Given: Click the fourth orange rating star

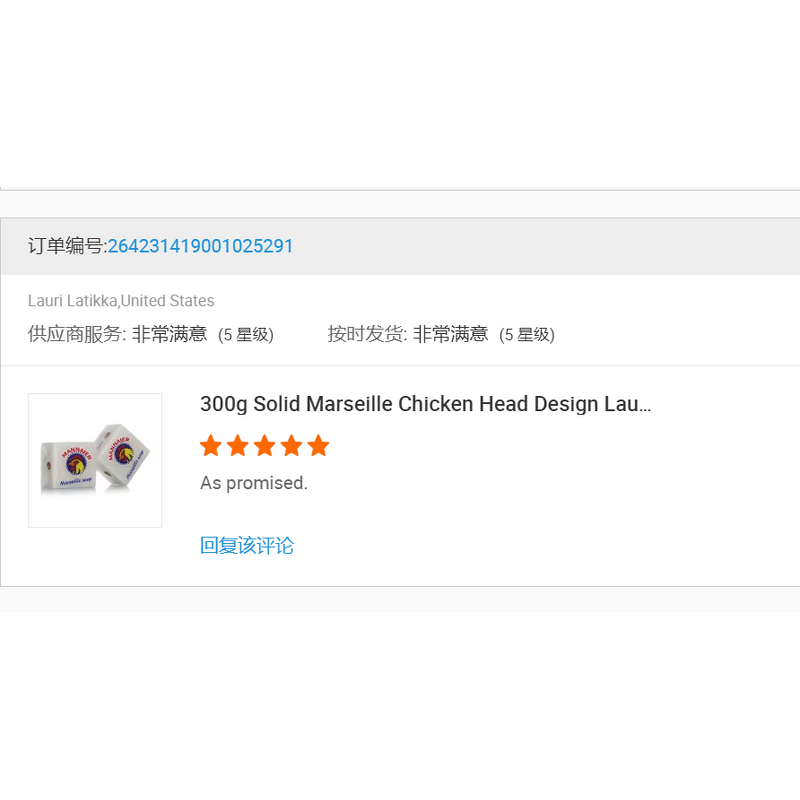Looking at the screenshot, I should 291,445.
